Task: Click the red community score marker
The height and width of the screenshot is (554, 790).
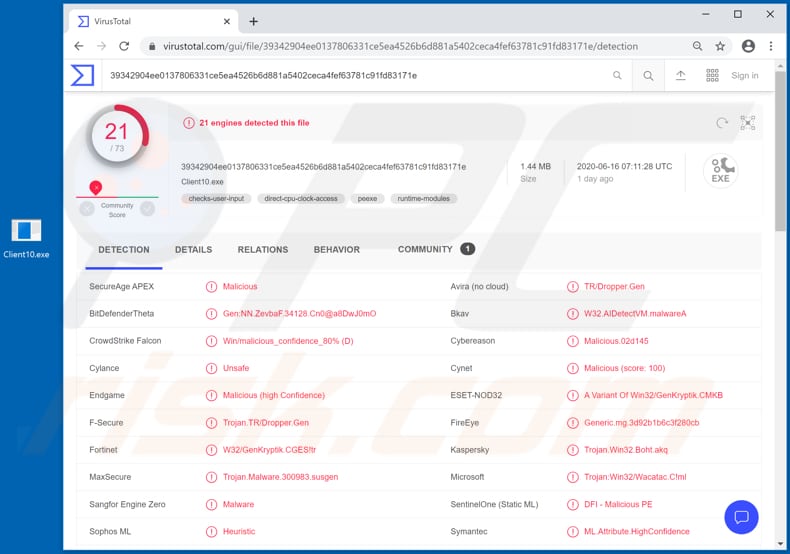Action: pyautogui.click(x=96, y=188)
